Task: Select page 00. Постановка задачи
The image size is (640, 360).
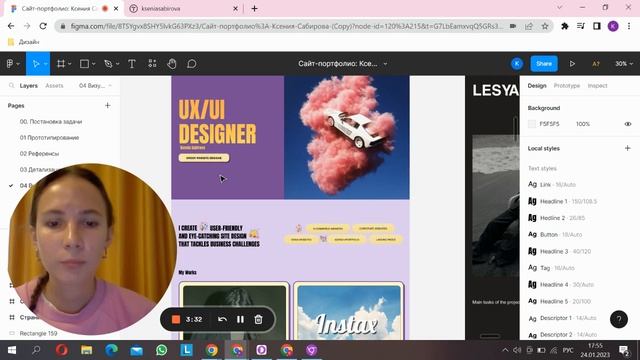Action: pyautogui.click(x=51, y=122)
